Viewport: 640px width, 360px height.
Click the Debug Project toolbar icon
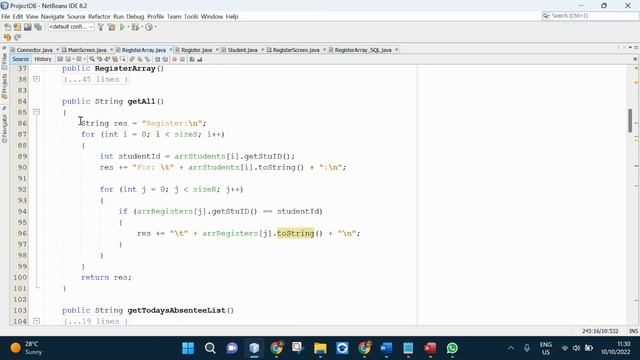coord(135,27)
